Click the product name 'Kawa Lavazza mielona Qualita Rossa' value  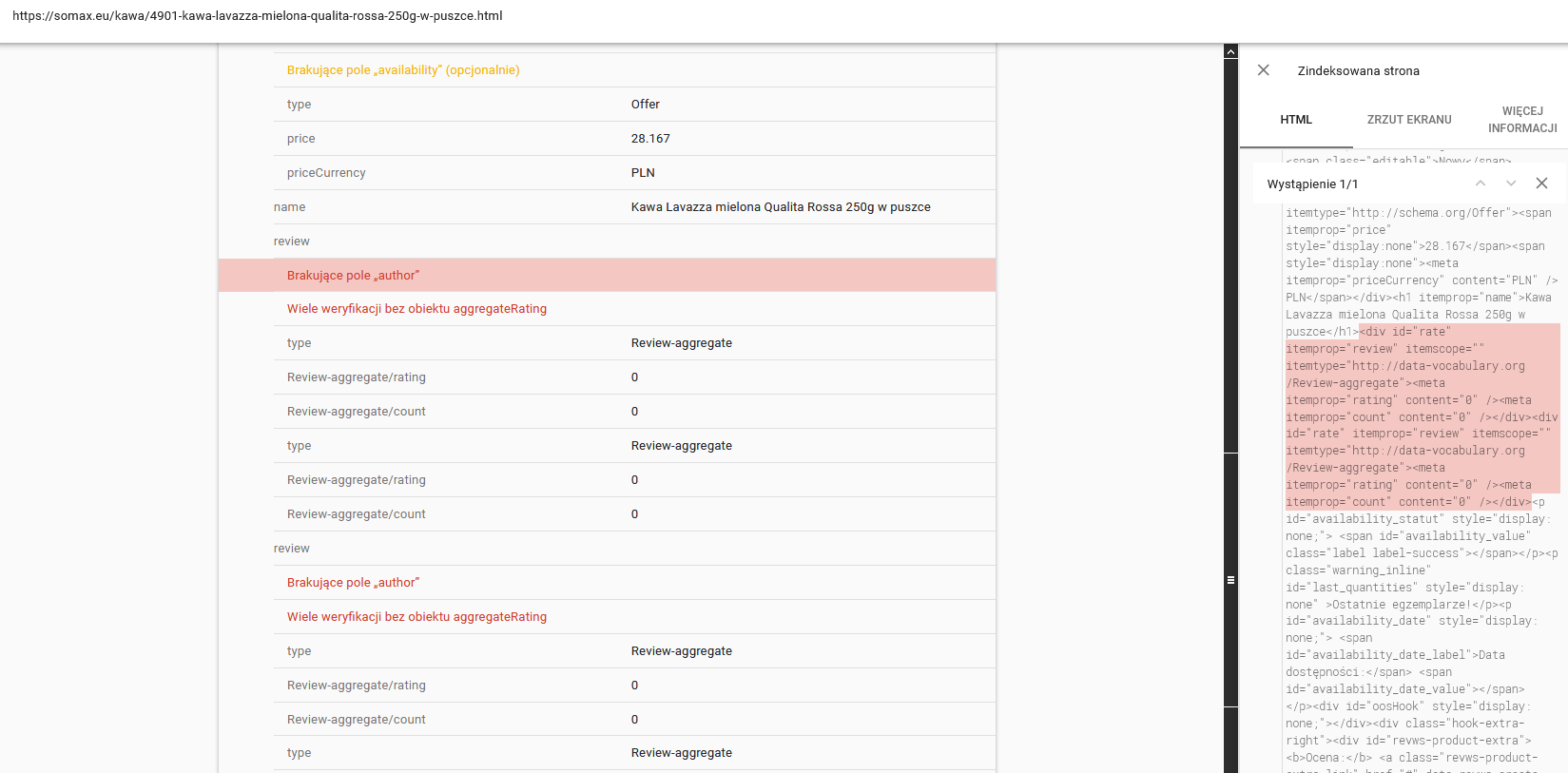tap(781, 207)
